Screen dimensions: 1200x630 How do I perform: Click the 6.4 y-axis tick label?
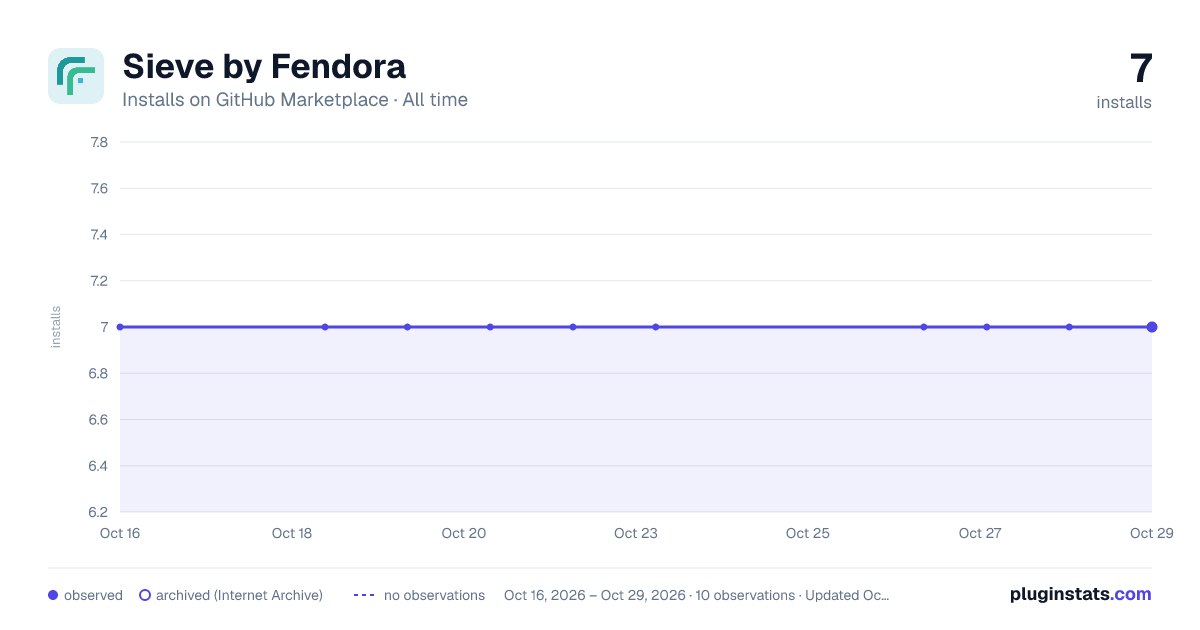[98, 466]
